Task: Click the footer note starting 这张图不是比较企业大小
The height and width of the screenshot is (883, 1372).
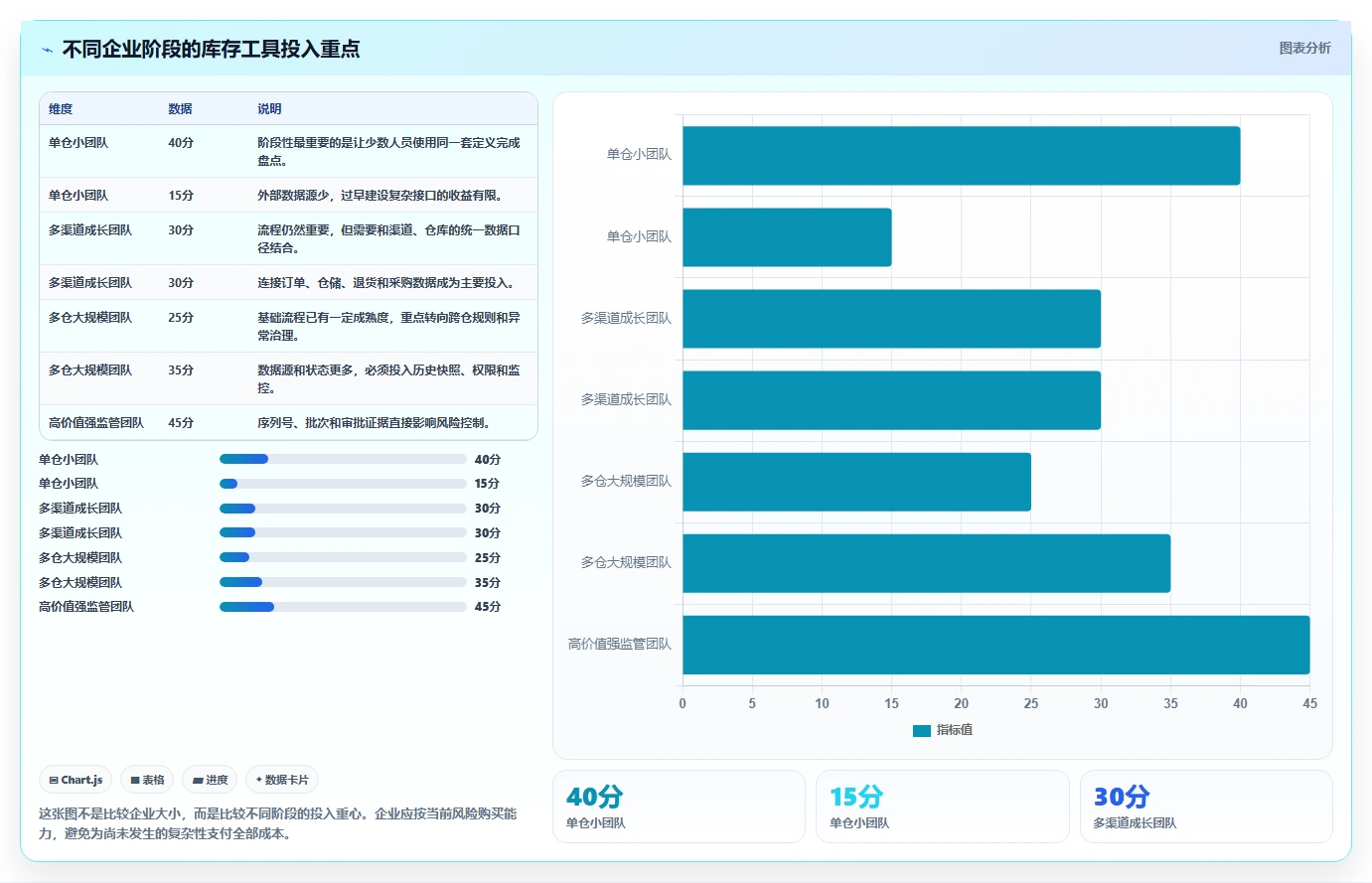Action: coord(278,823)
